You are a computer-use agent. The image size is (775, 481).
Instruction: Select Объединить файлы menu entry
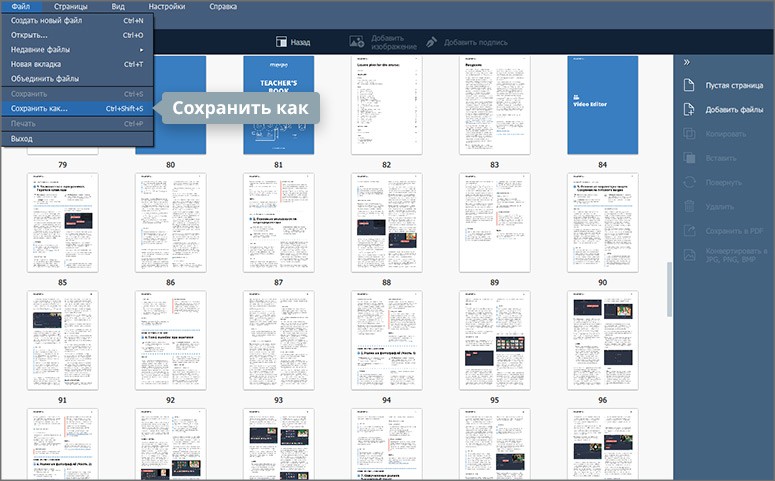[77, 78]
